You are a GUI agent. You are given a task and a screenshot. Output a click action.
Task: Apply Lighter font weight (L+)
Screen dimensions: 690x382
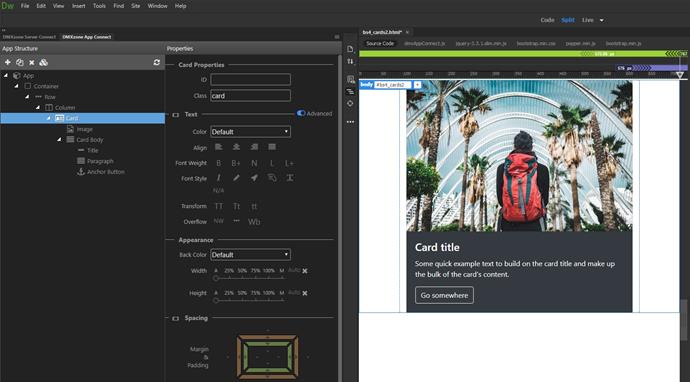click(x=289, y=163)
